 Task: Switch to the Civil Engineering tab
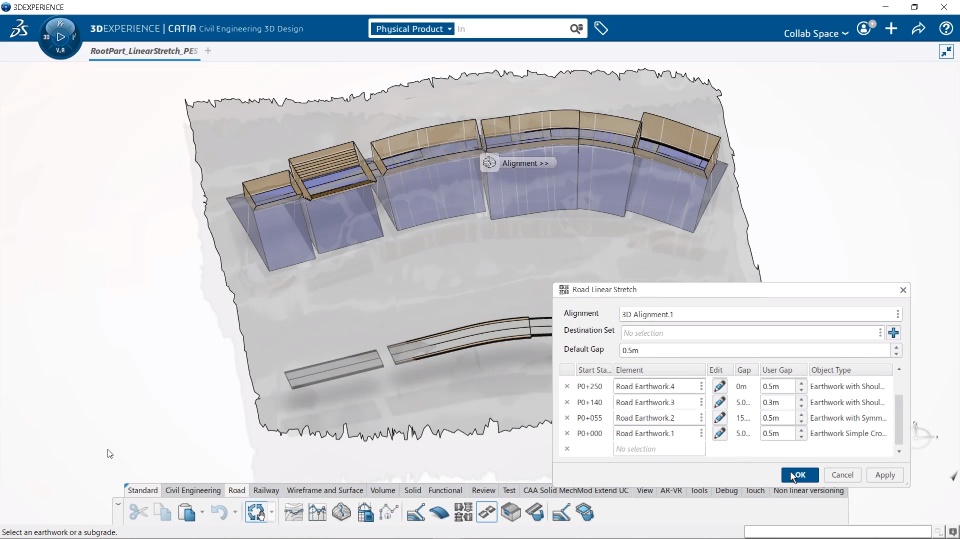(x=193, y=491)
